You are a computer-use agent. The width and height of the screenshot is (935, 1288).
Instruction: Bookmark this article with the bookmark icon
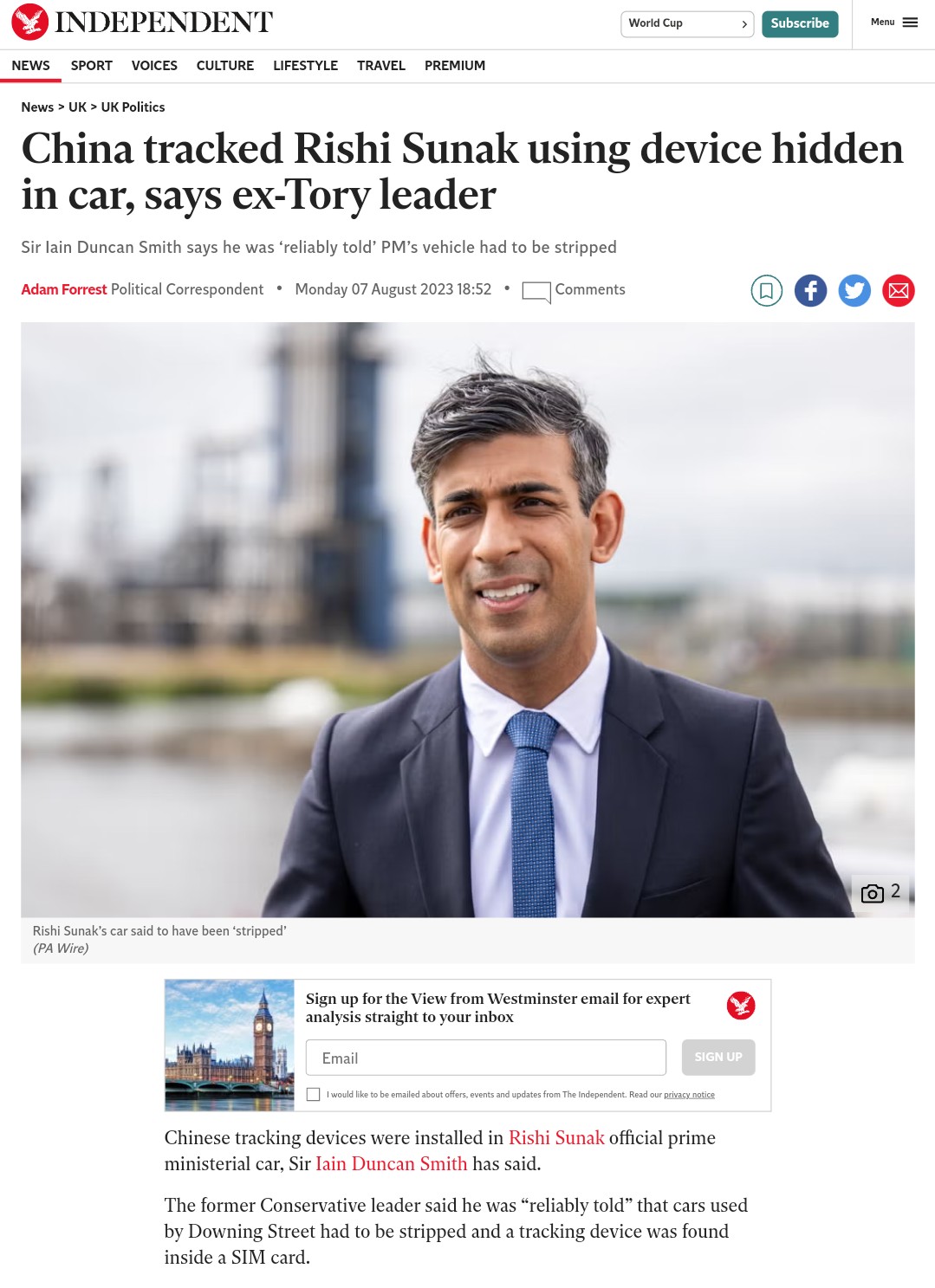tap(766, 290)
